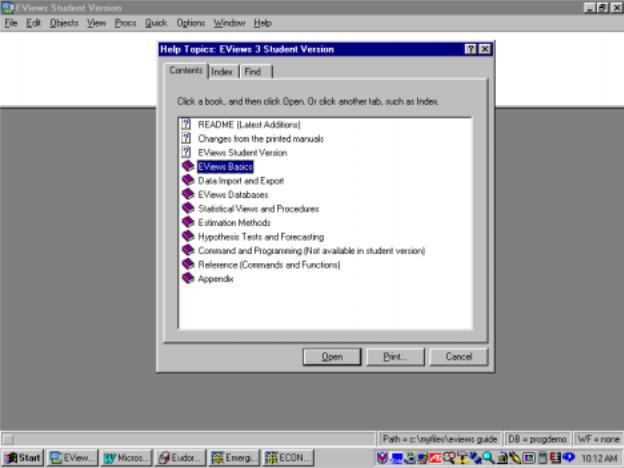Click the DB = progdemo status field

pos(537,439)
